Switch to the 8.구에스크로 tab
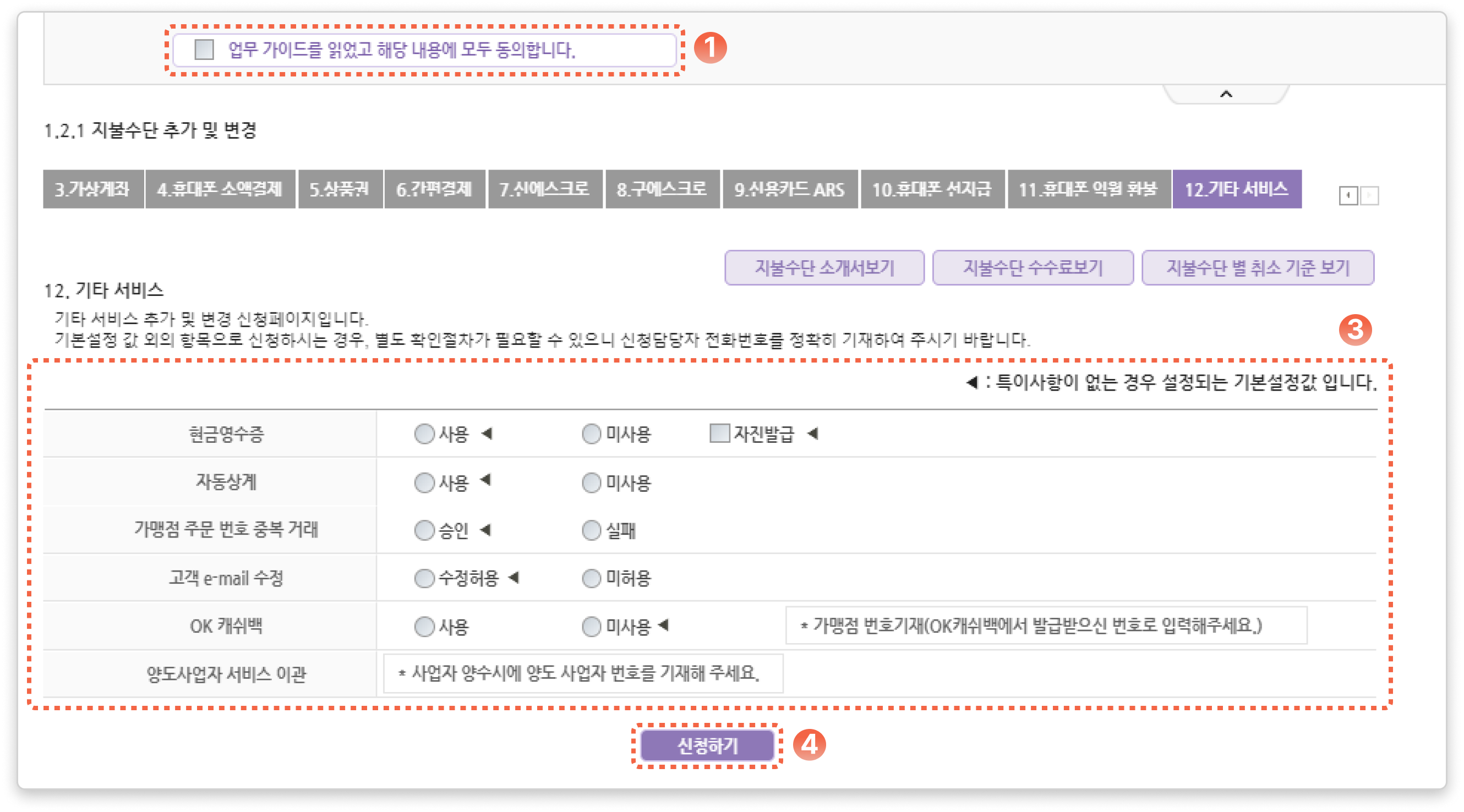The image size is (1464, 812). pos(662,189)
